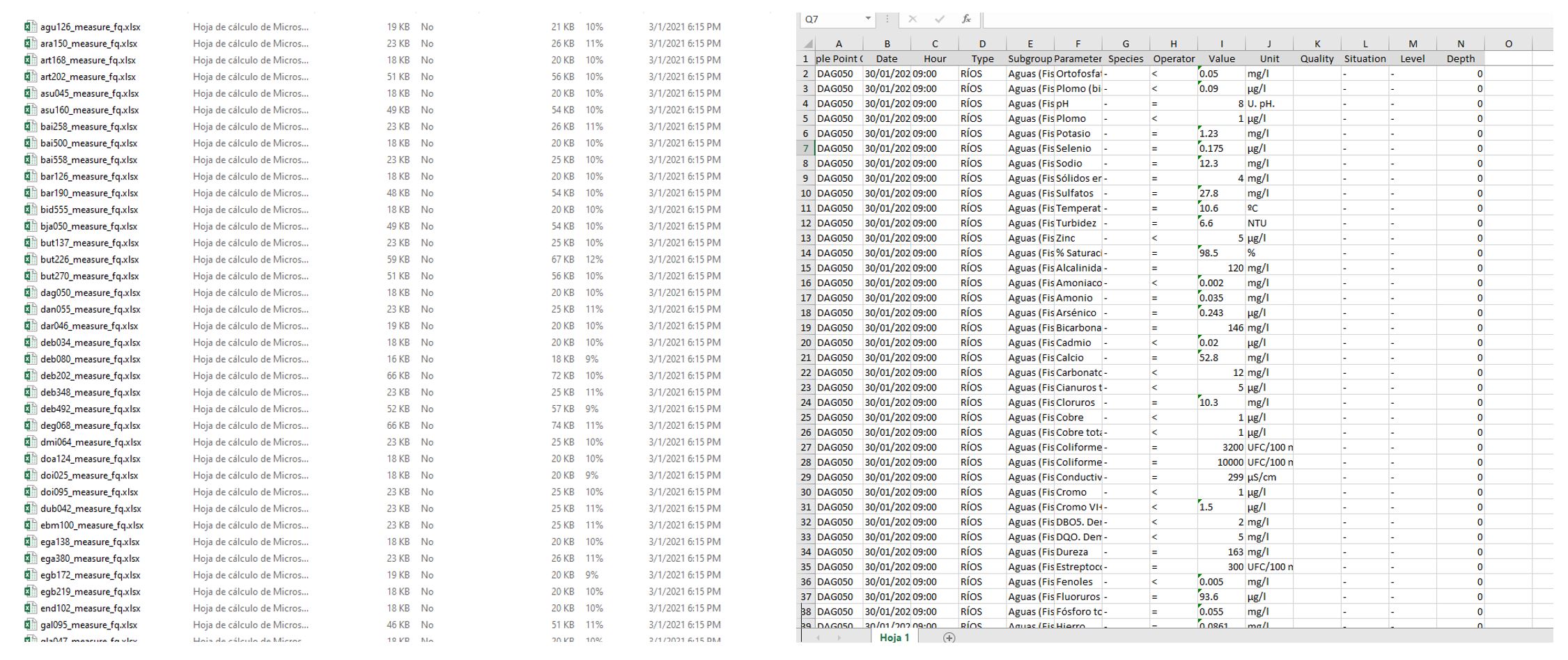Click Excel icon of dag050_measure_fq.xlsx
This screenshot has height=660, width=1568.
[30, 292]
